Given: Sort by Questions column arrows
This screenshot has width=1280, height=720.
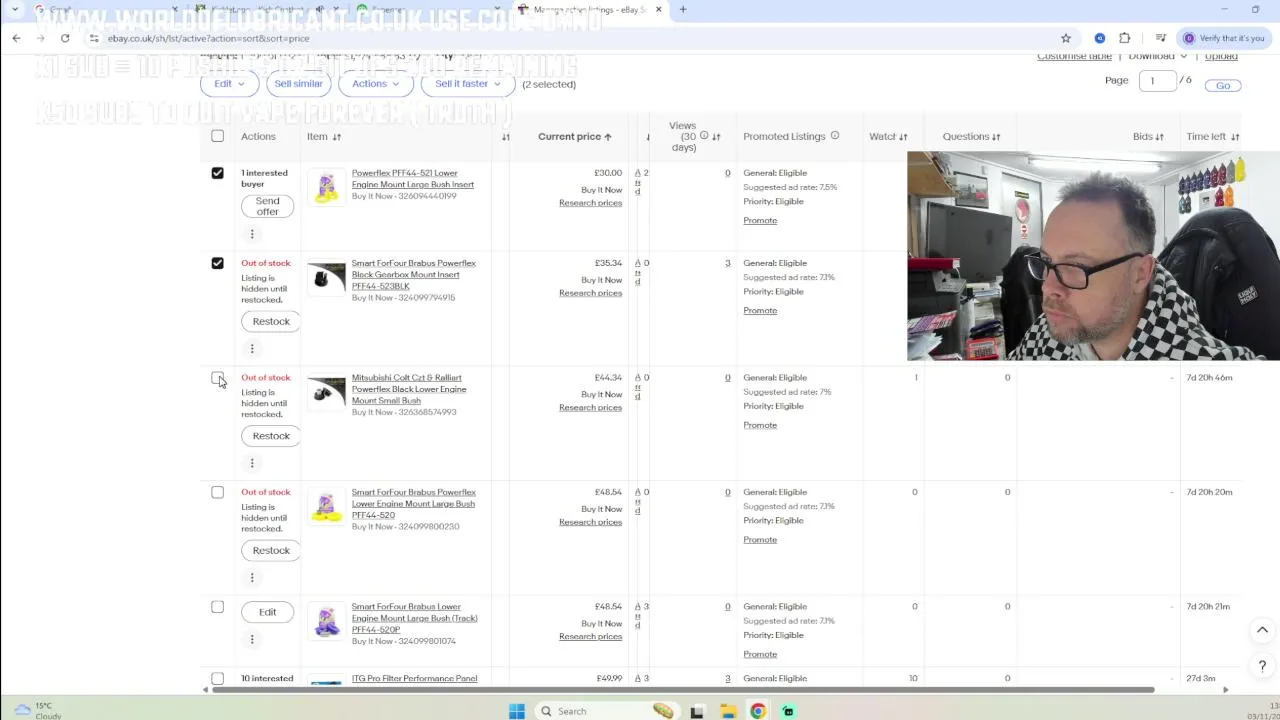Looking at the screenshot, I should coord(996,137).
